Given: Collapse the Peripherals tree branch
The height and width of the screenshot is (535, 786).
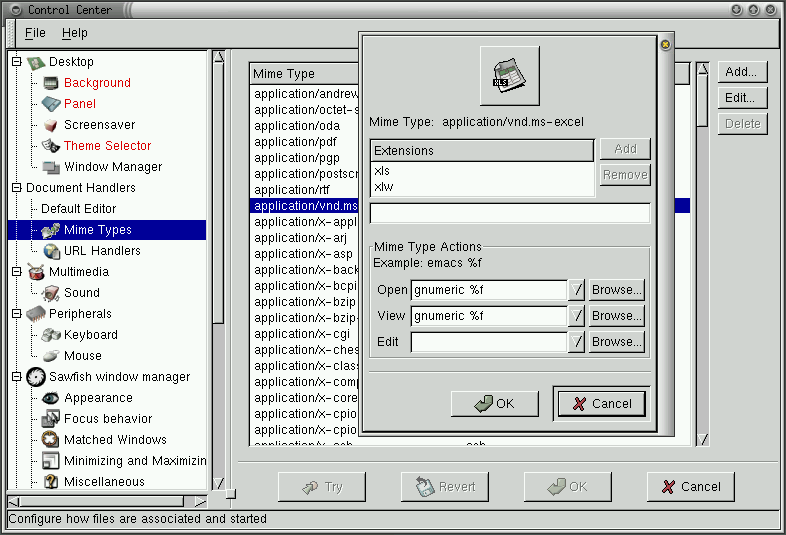Looking at the screenshot, I should coord(17,314).
